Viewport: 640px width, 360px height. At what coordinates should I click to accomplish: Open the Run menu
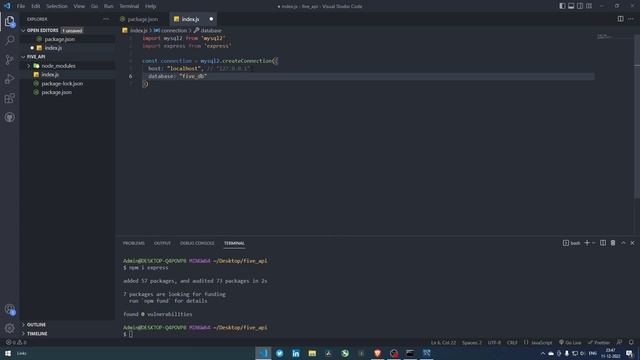click(109, 6)
